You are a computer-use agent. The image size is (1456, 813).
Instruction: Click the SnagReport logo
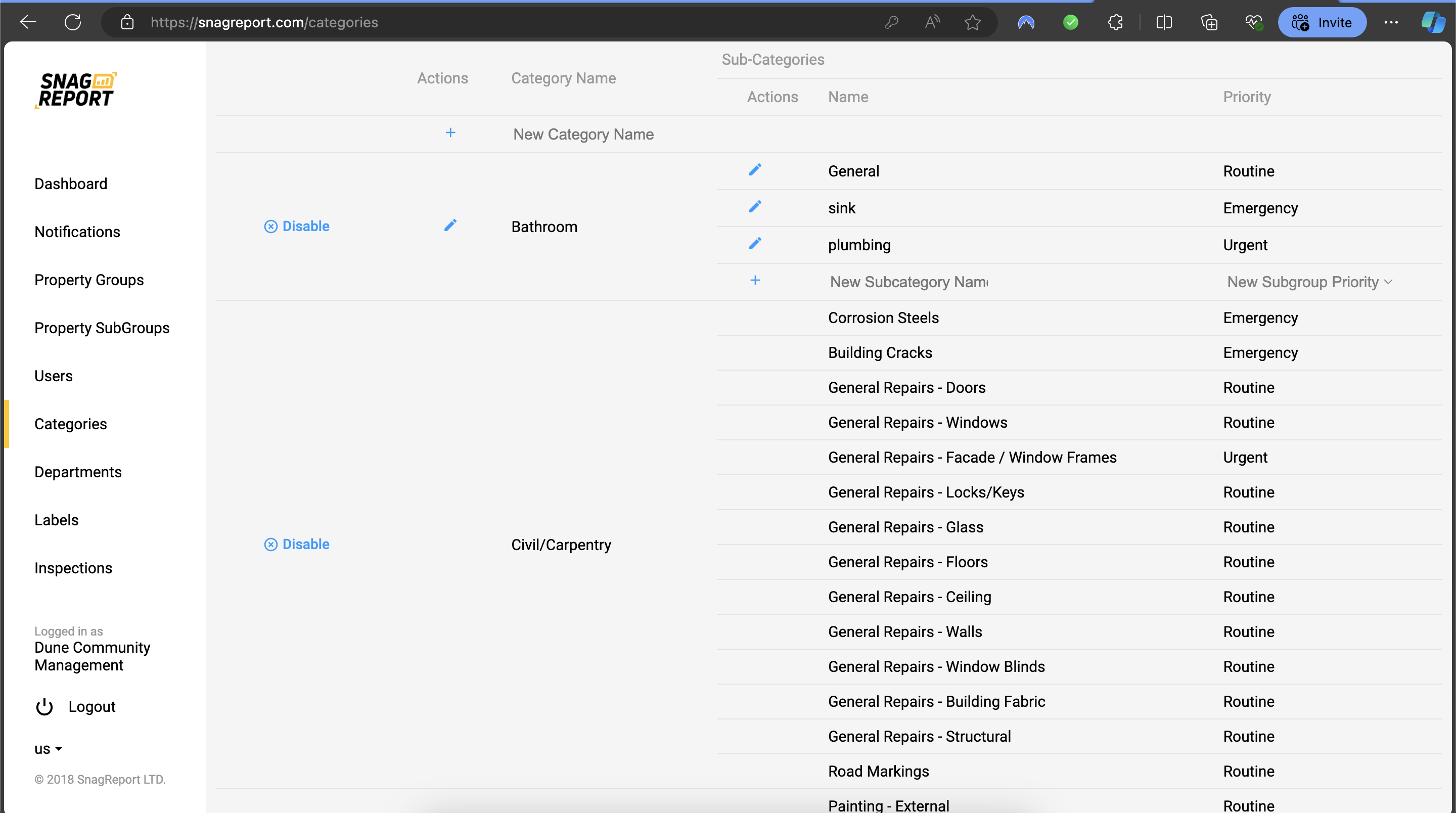[76, 91]
